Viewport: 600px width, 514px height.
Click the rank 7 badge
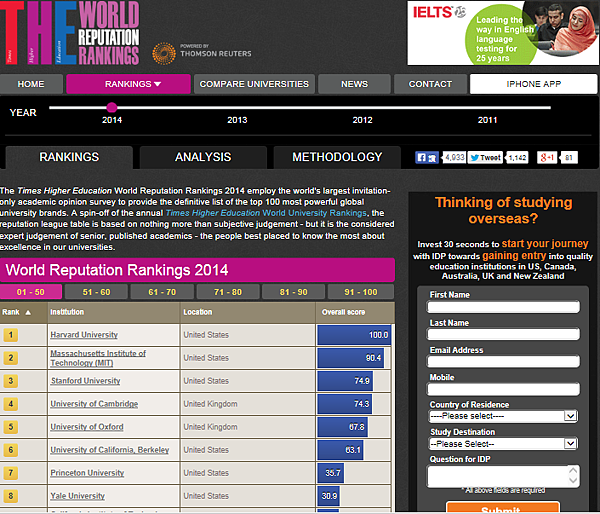tap(11, 473)
